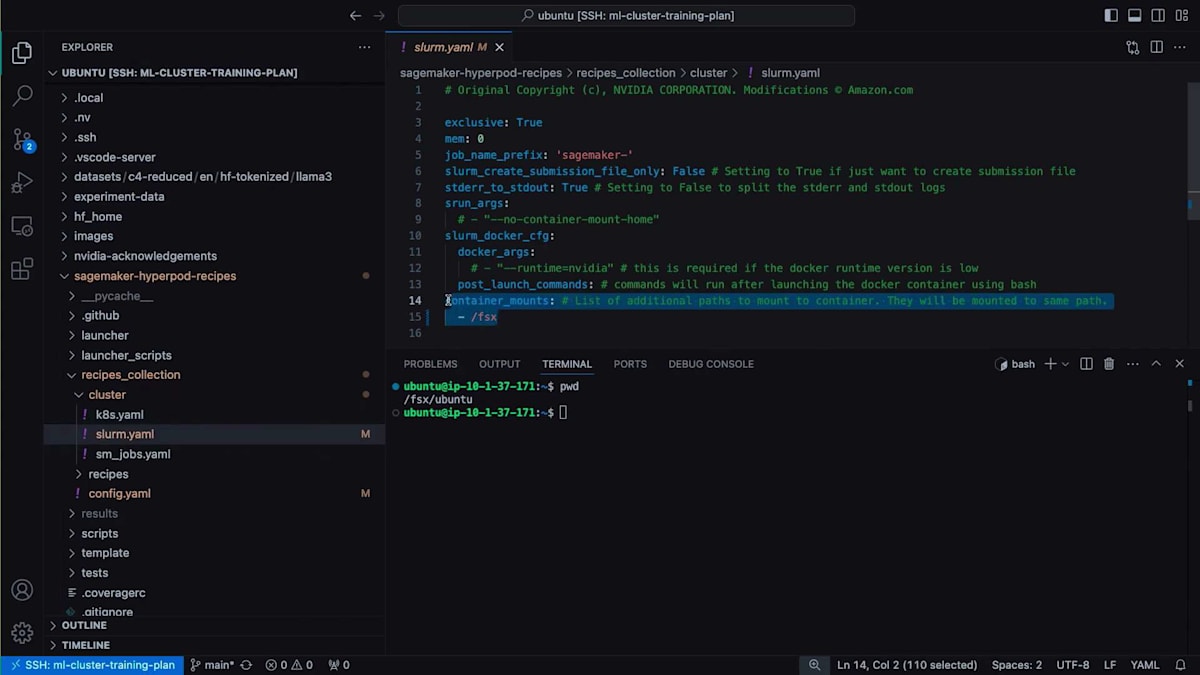This screenshot has width=1200, height=675.
Task: Expand the .local folder
Action: [x=214, y=98]
